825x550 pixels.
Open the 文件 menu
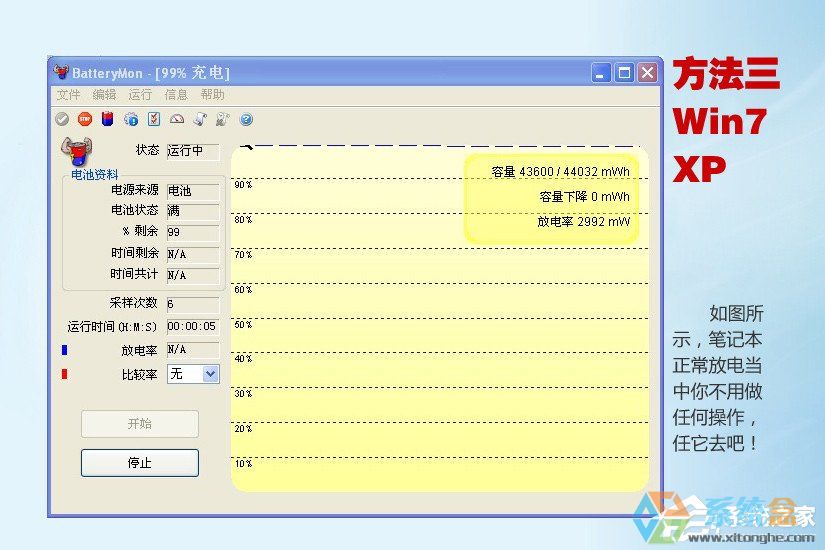coord(68,95)
